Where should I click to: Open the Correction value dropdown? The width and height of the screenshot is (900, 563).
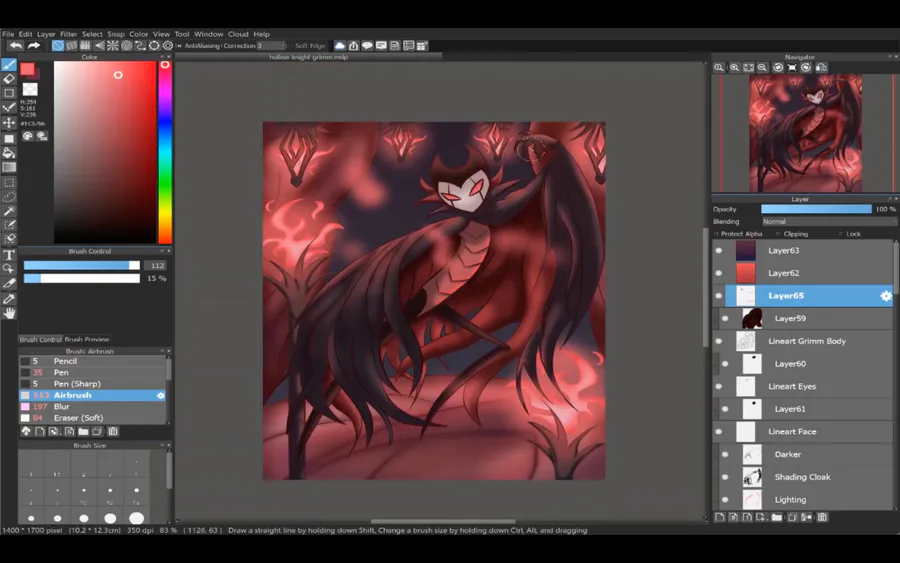(271, 45)
